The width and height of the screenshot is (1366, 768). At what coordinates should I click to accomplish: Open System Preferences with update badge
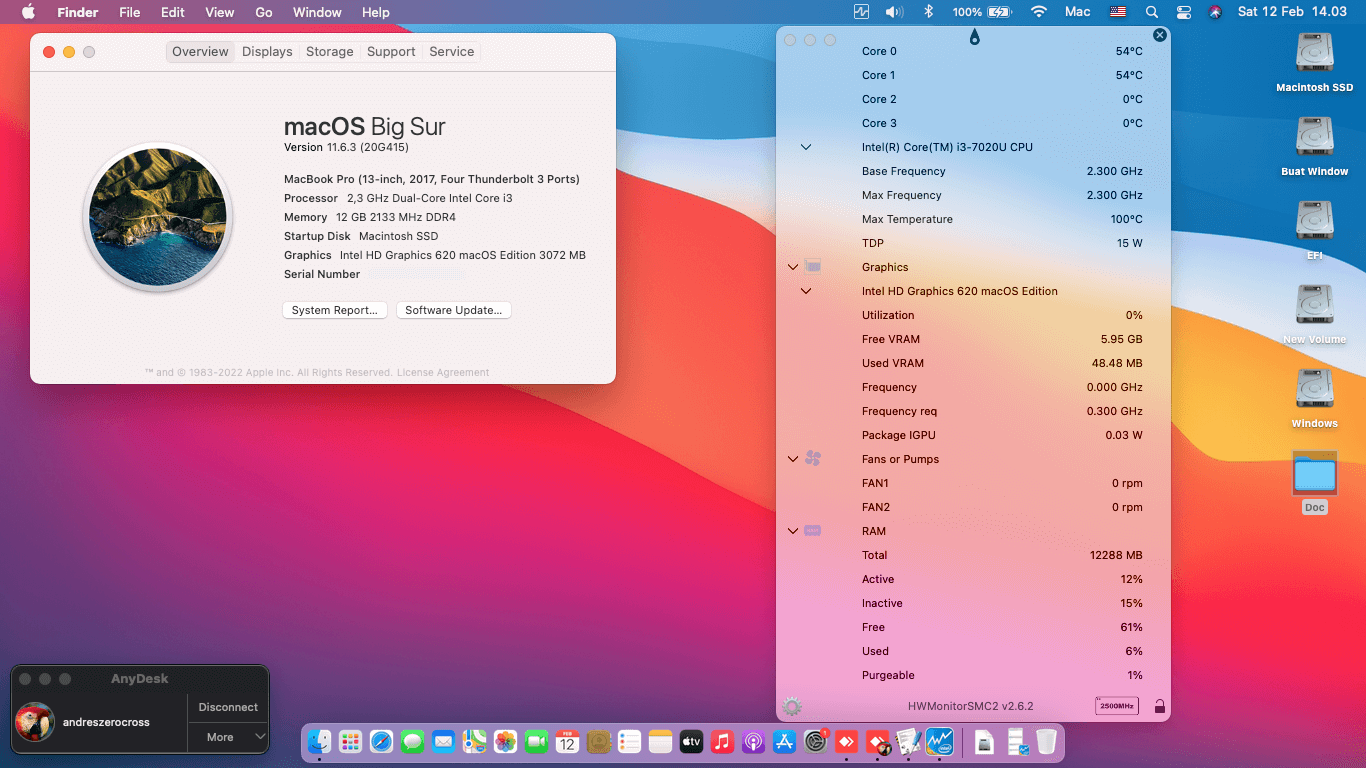point(815,741)
